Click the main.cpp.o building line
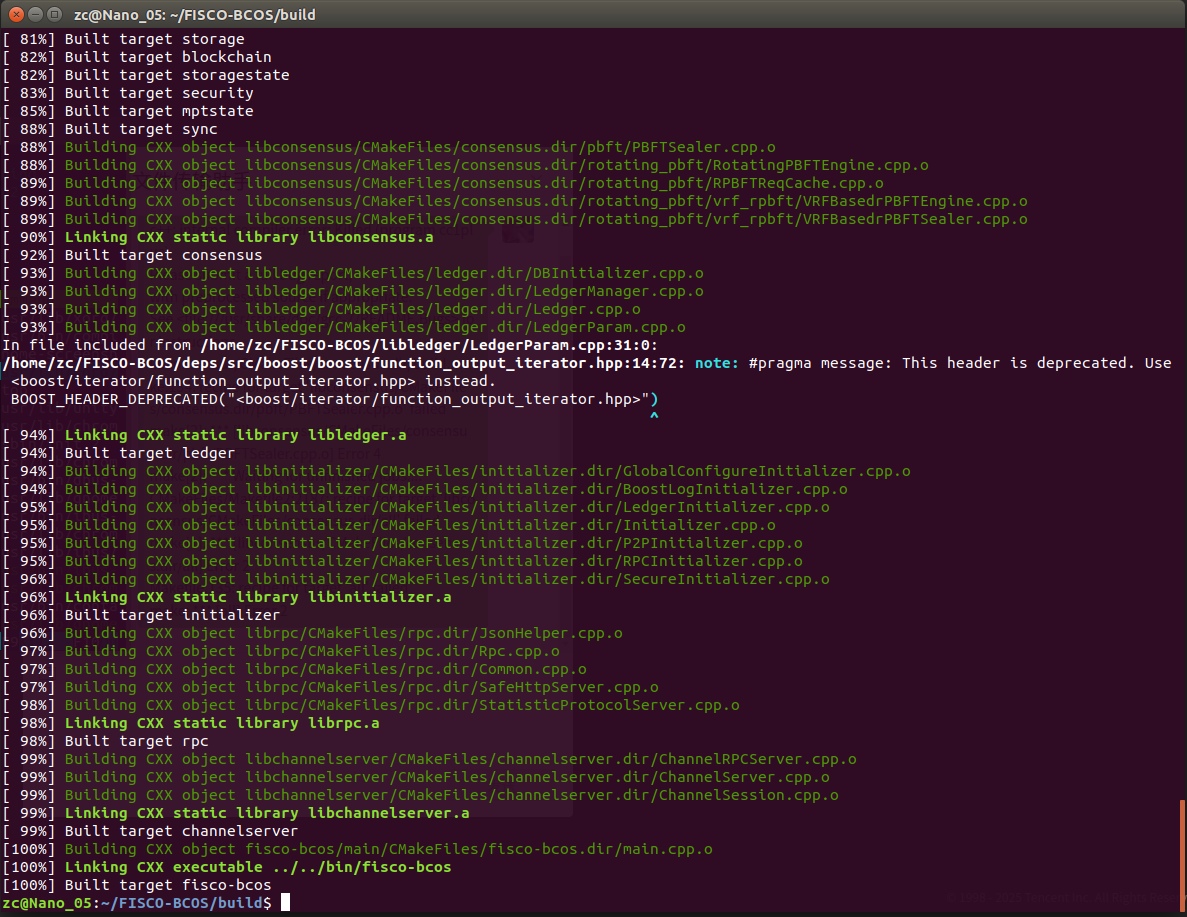1187x917 pixels. point(357,849)
